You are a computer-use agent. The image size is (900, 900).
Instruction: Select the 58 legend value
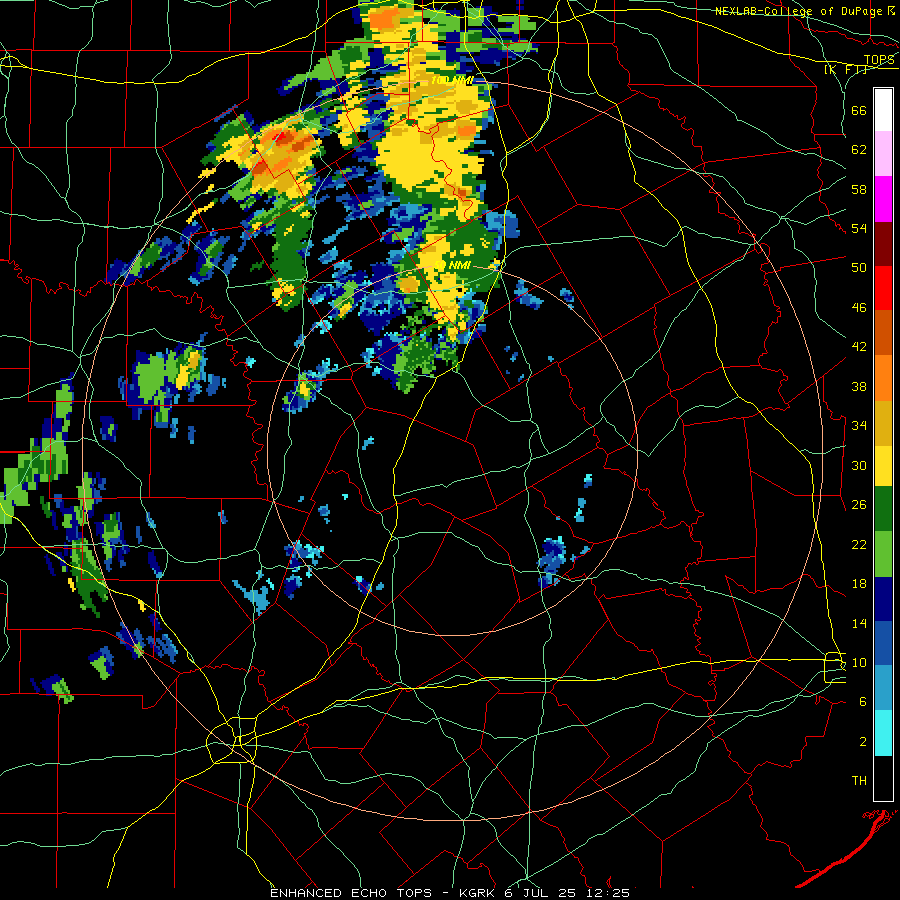859,189
